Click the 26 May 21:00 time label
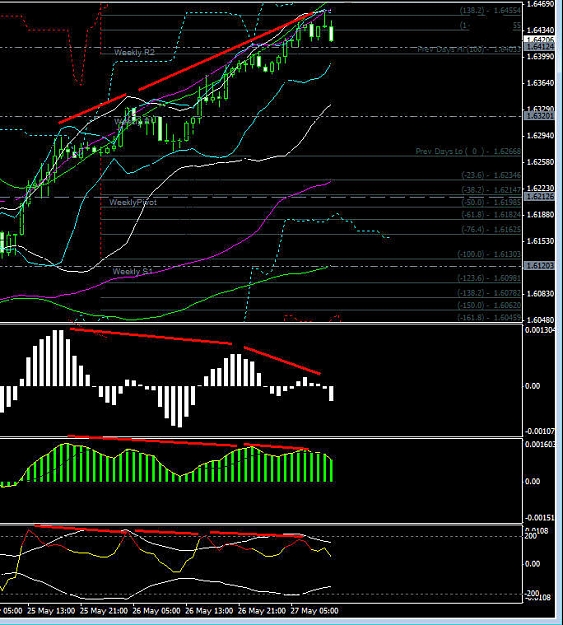The width and height of the screenshot is (563, 625). tap(262, 611)
